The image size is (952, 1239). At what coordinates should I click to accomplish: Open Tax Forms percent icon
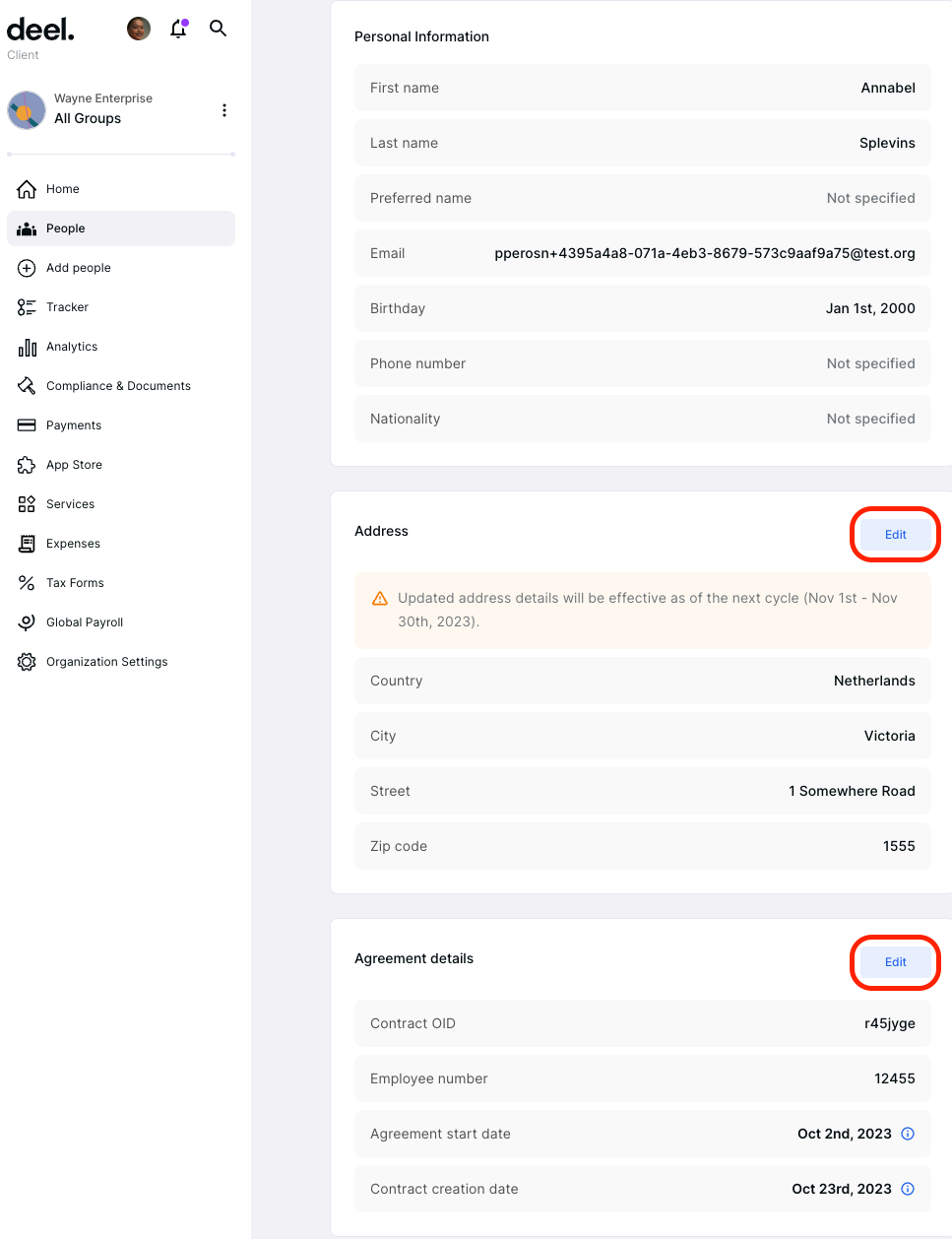(27, 583)
